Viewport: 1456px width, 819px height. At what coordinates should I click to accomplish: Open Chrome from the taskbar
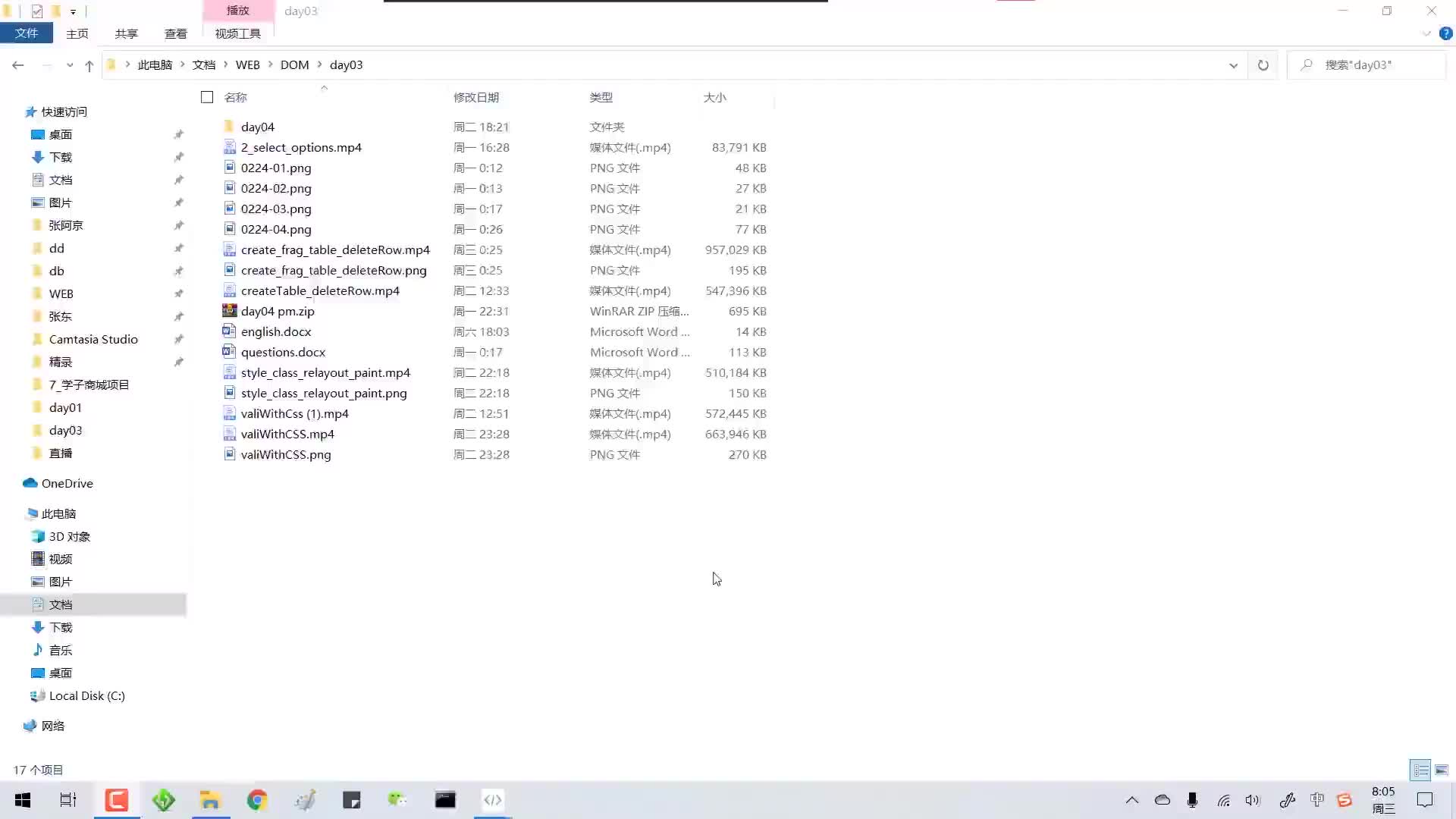point(257,800)
